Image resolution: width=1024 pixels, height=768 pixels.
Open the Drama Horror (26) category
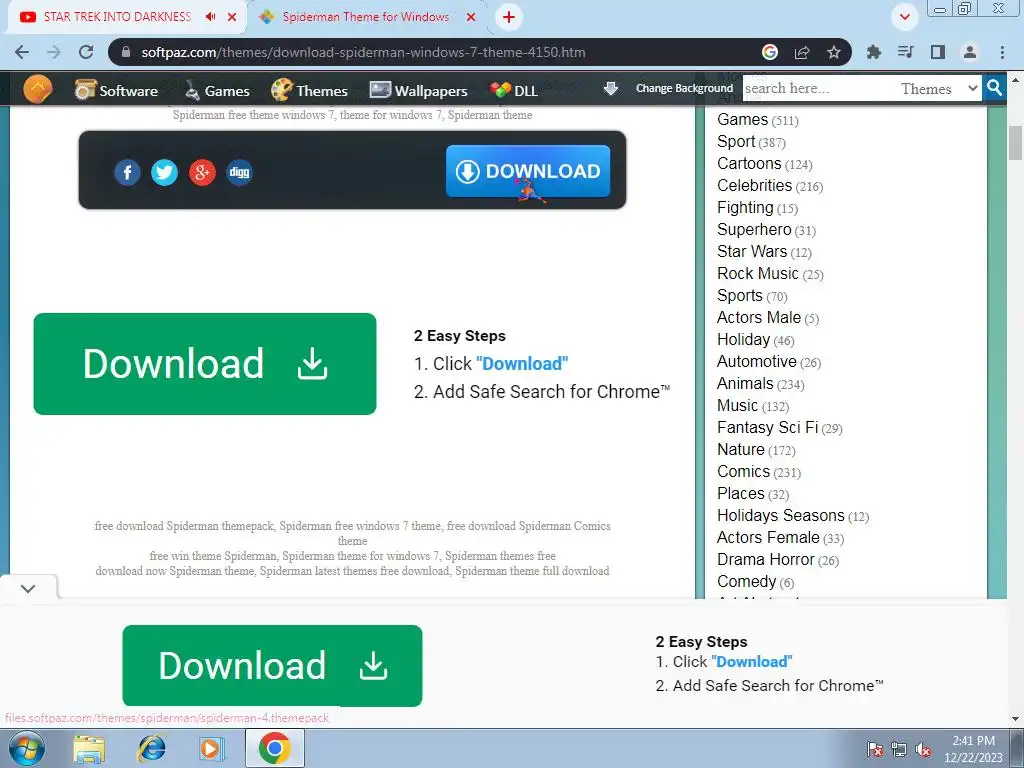[778, 560]
